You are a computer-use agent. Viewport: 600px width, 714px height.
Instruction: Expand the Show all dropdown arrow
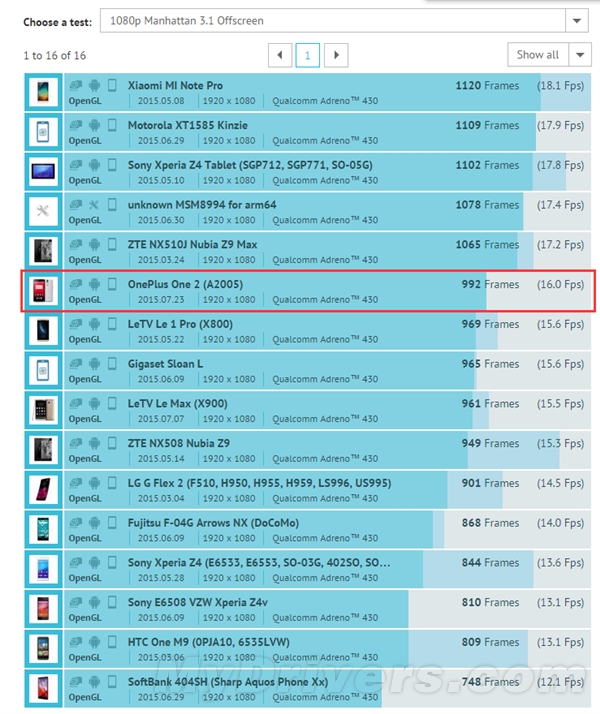(580, 55)
